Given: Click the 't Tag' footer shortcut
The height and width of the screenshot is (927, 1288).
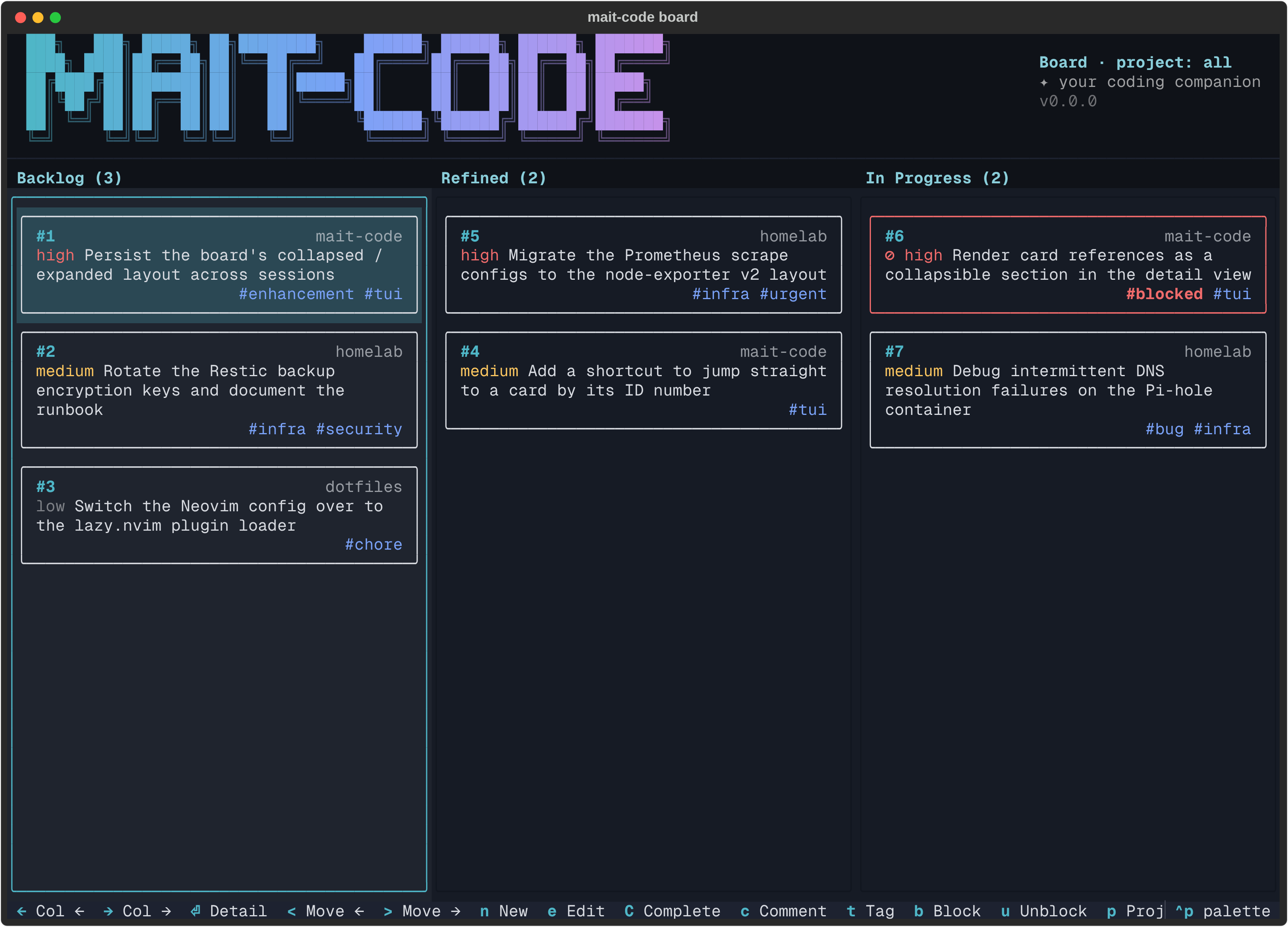Looking at the screenshot, I should click(x=870, y=910).
